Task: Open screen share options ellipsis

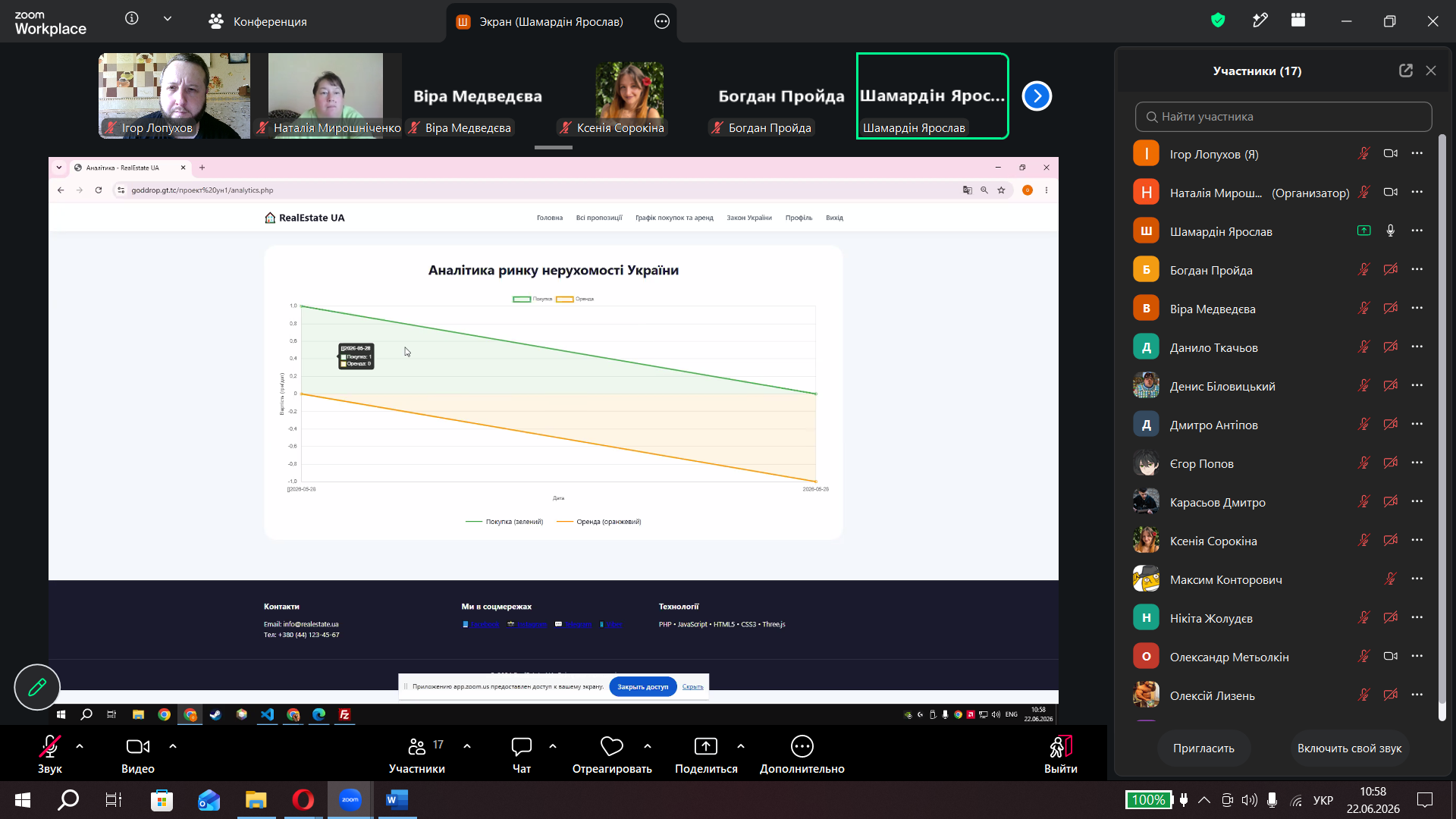Action: coord(662,21)
